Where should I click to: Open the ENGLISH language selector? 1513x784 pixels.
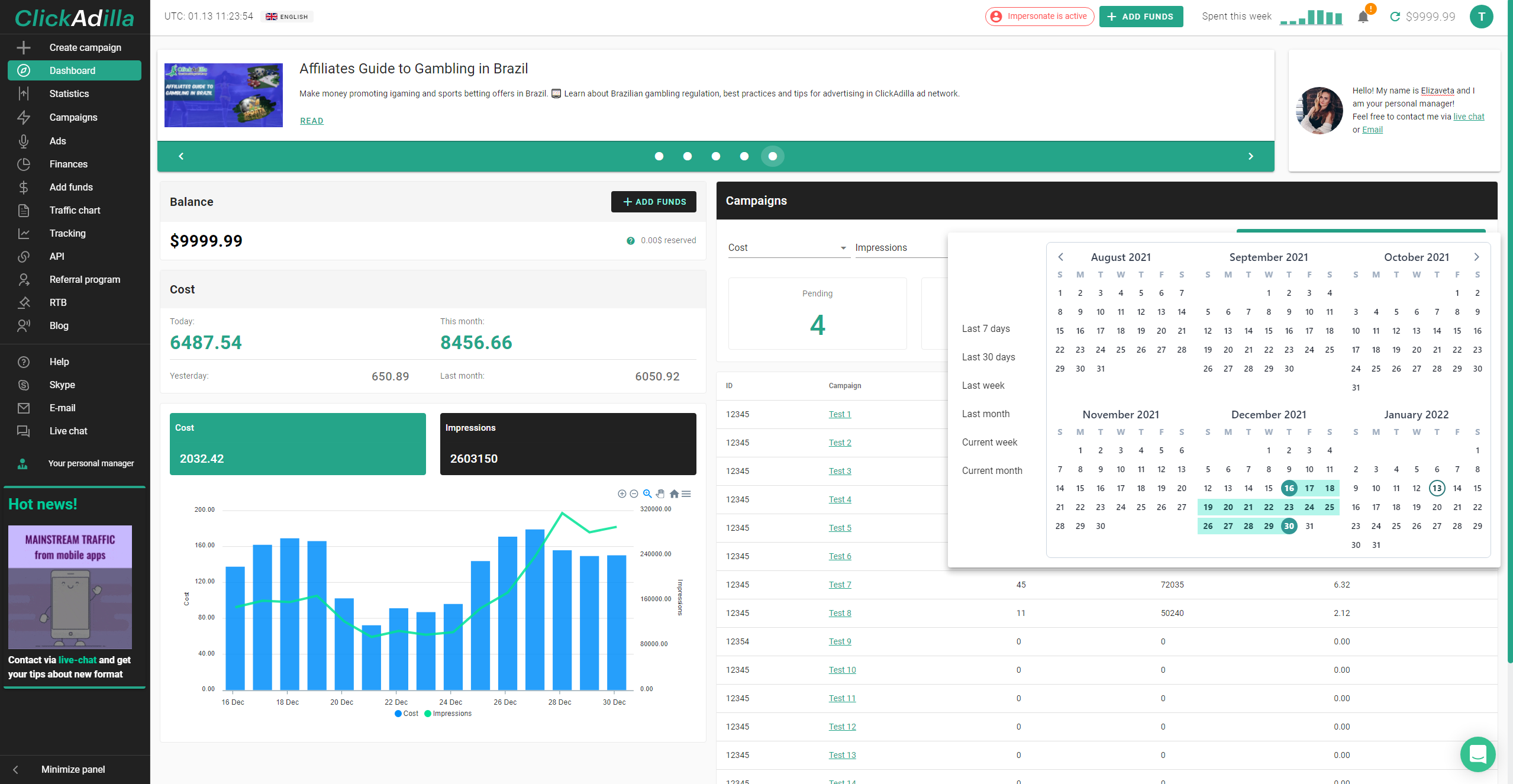287,17
